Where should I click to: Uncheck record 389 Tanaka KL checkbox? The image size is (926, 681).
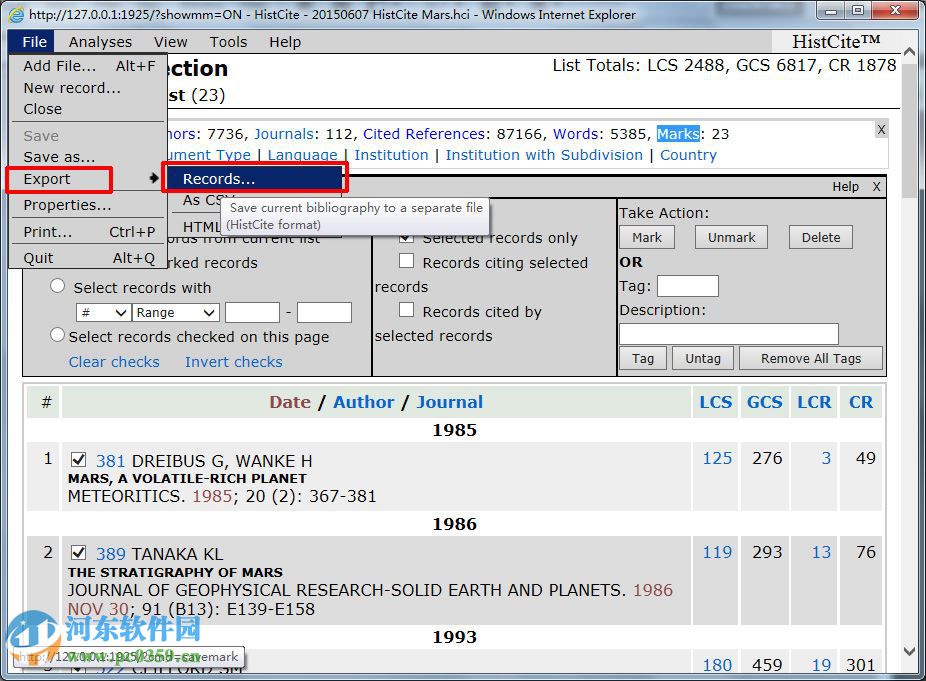pos(79,553)
